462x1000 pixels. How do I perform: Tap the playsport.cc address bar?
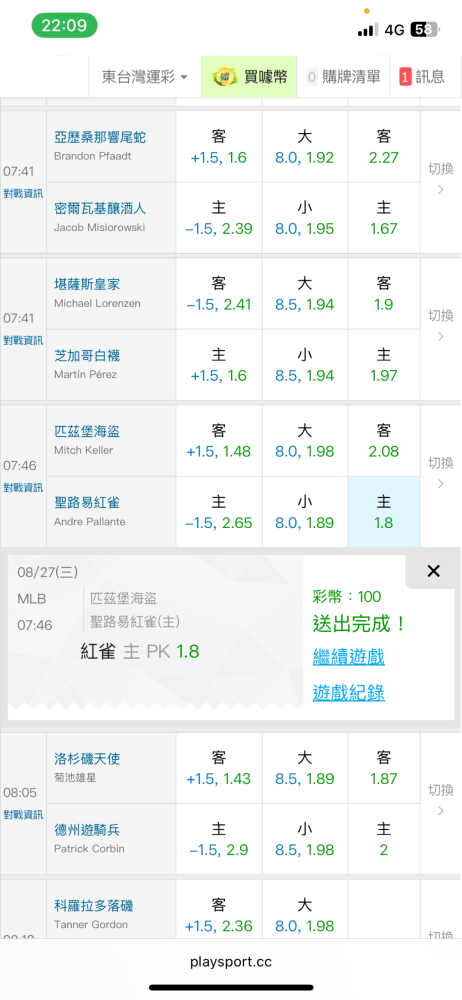click(x=231, y=961)
